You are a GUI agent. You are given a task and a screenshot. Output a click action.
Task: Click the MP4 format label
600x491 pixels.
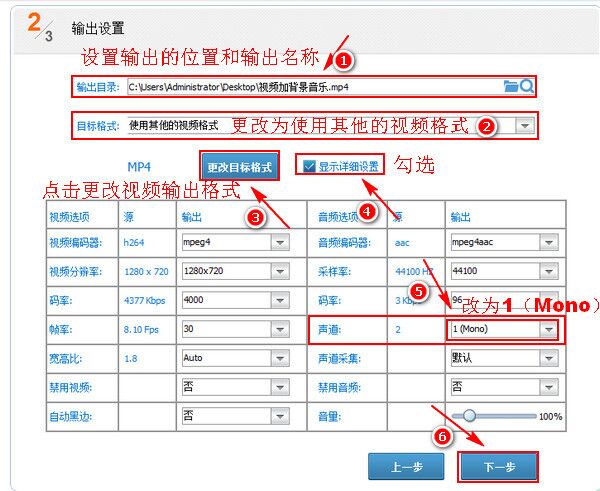pyautogui.click(x=139, y=167)
